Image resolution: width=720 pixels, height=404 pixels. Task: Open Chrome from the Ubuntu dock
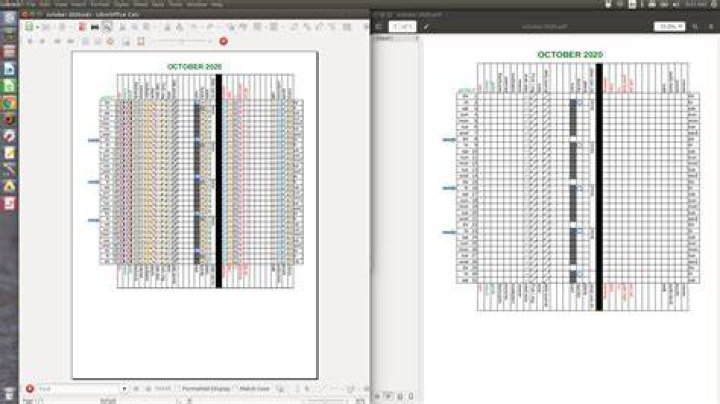9,103
